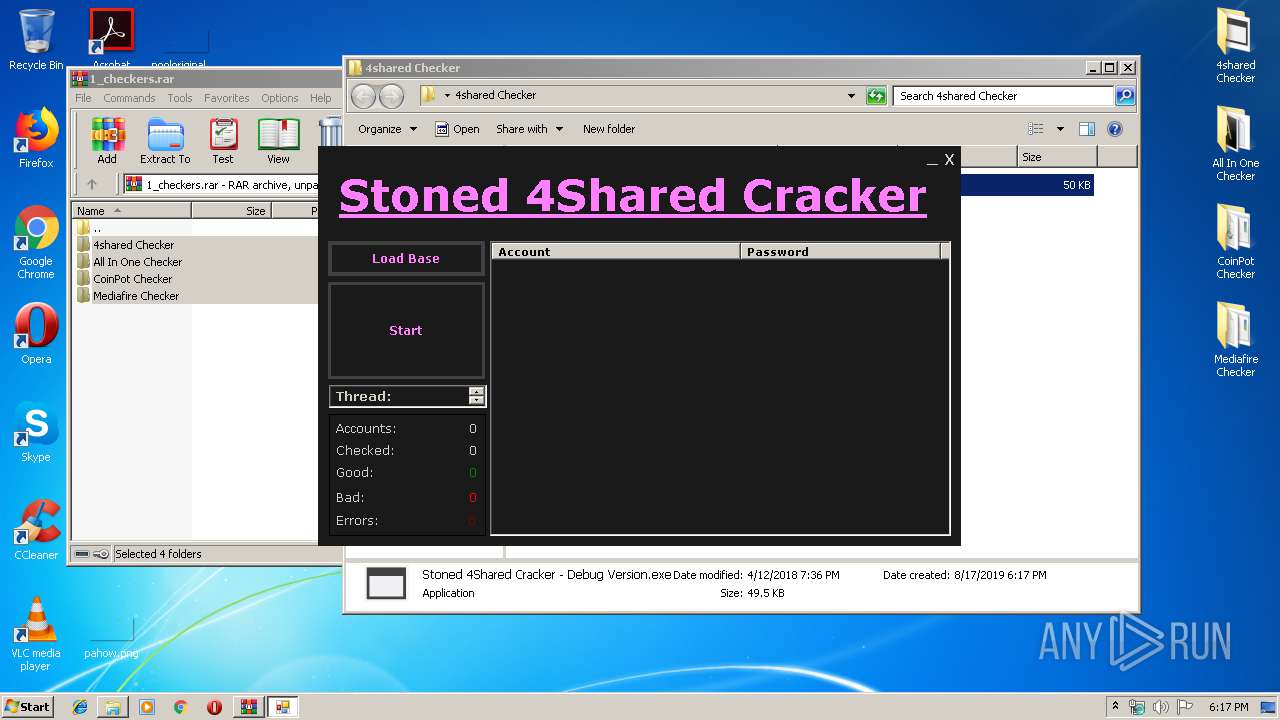Expand the view options dropdown arrow
The width and height of the screenshot is (1280, 720).
point(1060,129)
